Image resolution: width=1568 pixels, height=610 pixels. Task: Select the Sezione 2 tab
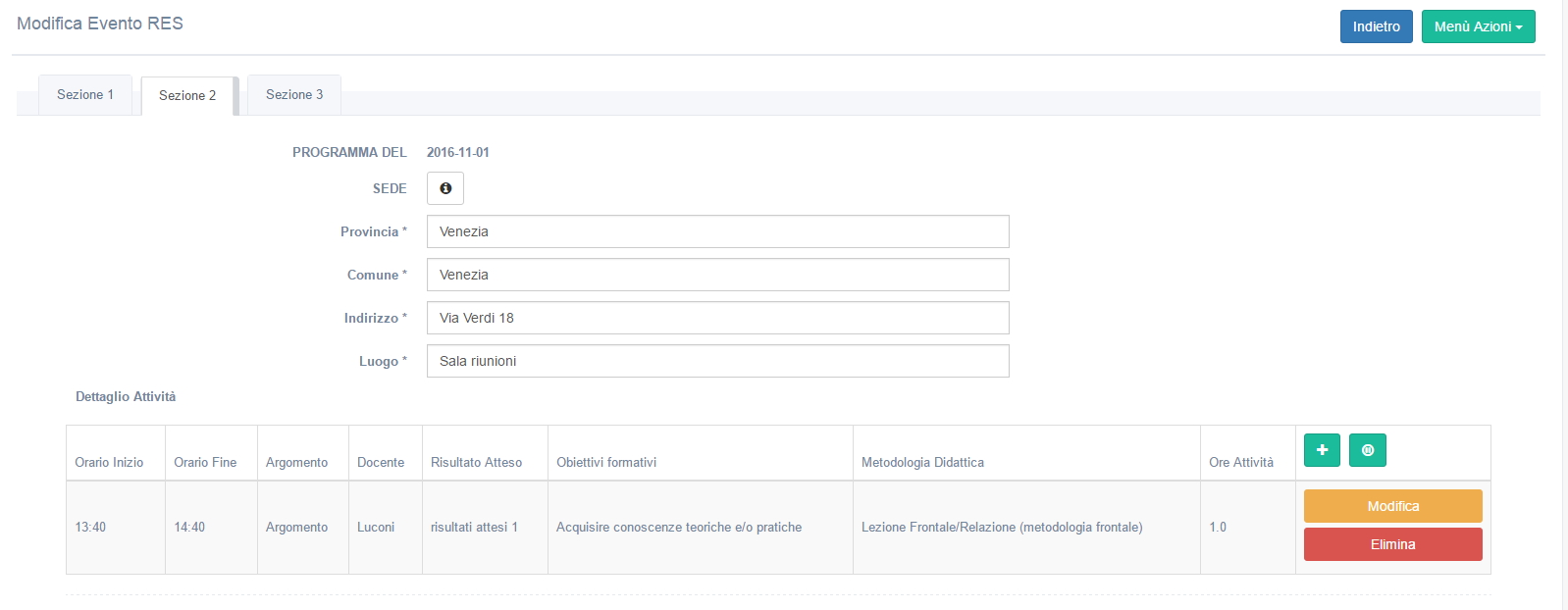[187, 96]
